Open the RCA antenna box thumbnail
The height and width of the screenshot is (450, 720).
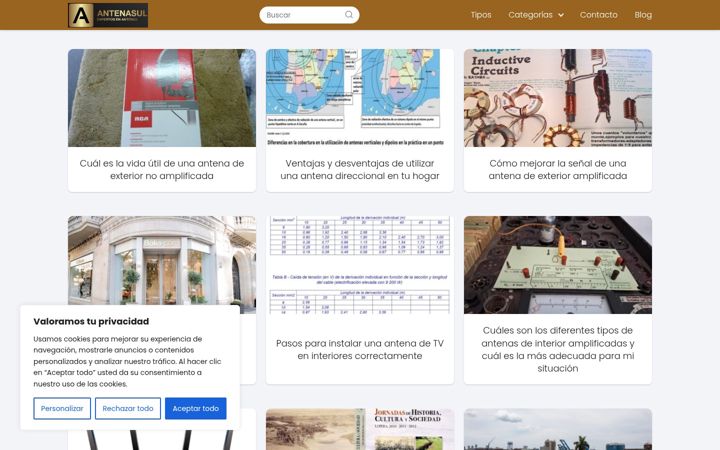click(x=162, y=98)
